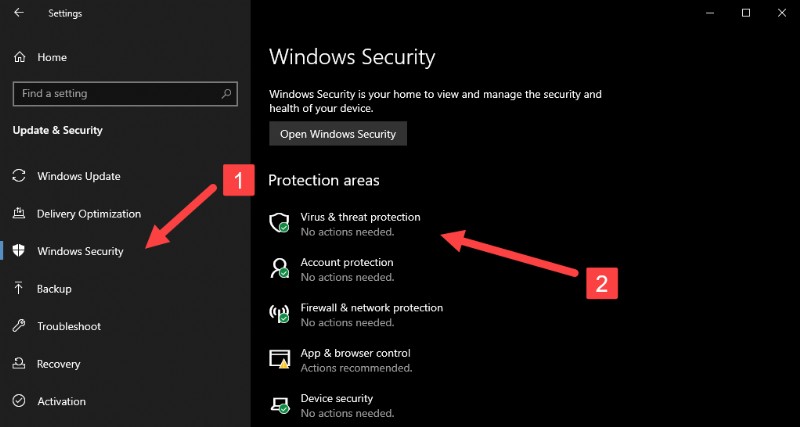The width and height of the screenshot is (800, 427).
Task: Click the Delivery Optimization icon
Action: coord(19,213)
